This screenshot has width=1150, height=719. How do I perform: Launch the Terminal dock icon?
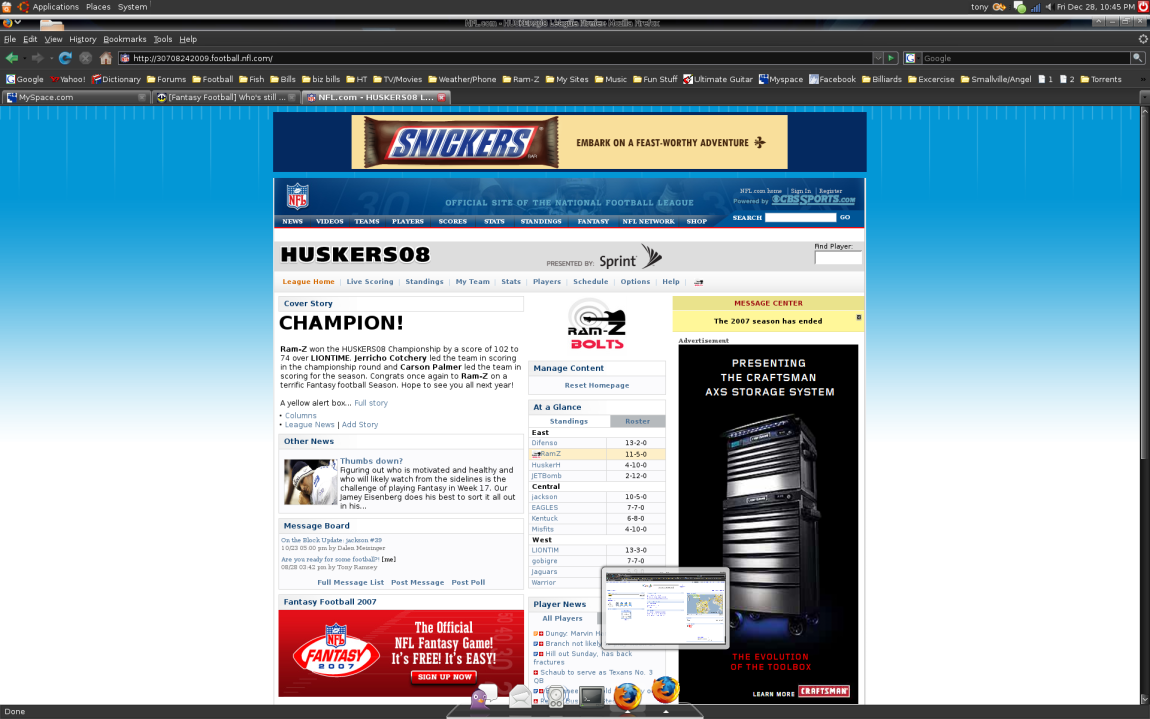pos(591,695)
